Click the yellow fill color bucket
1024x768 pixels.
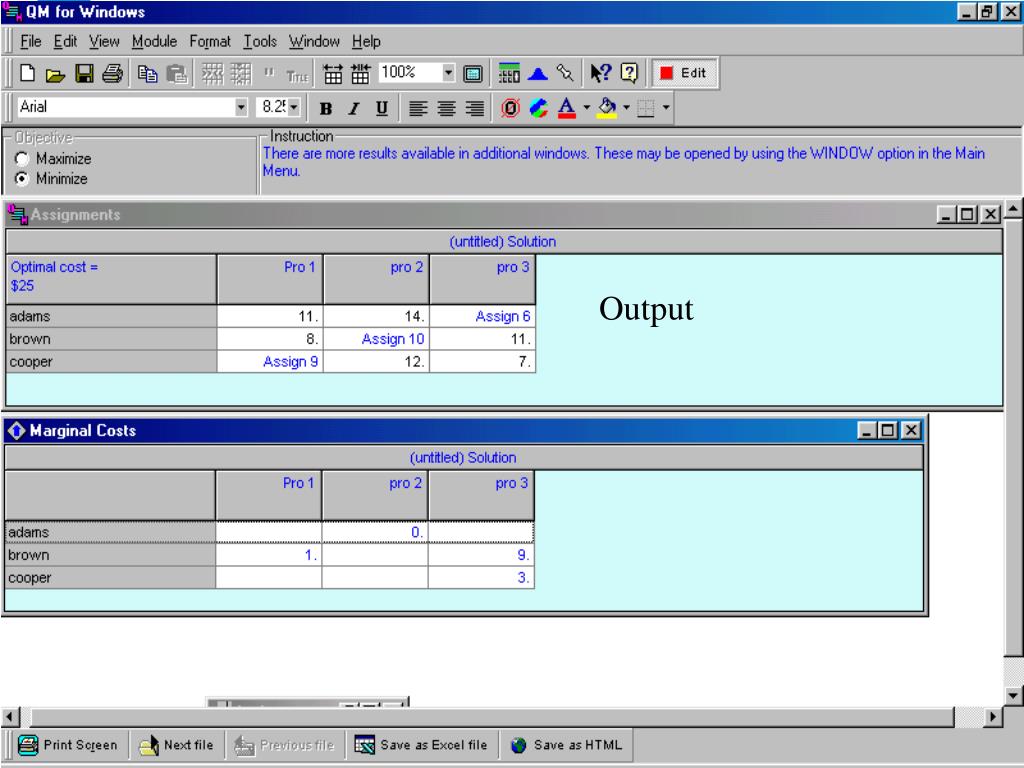[607, 108]
